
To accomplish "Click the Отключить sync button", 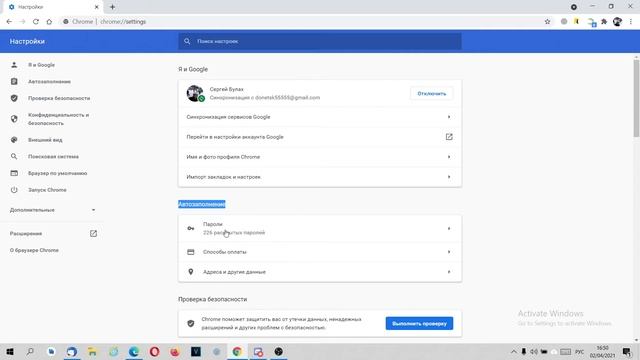I will pos(431,93).
